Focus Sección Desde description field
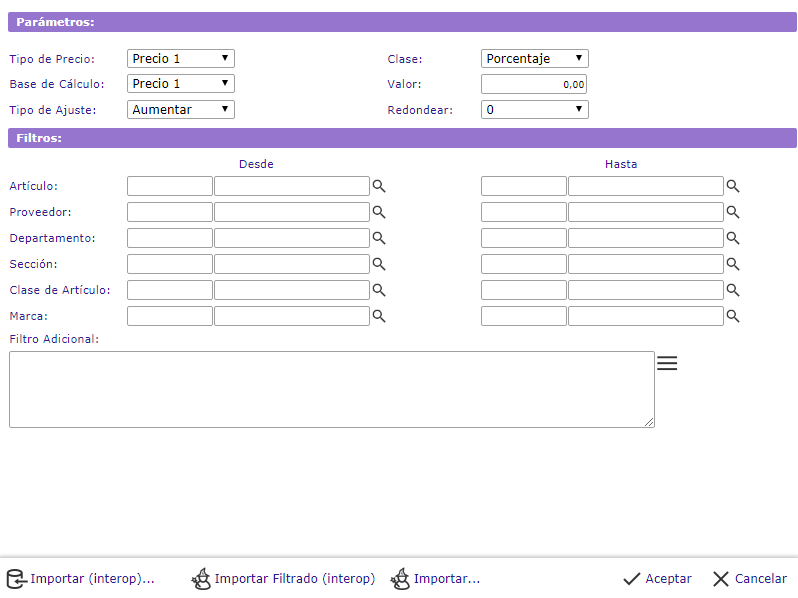The height and width of the screenshot is (598, 798). [x=292, y=264]
